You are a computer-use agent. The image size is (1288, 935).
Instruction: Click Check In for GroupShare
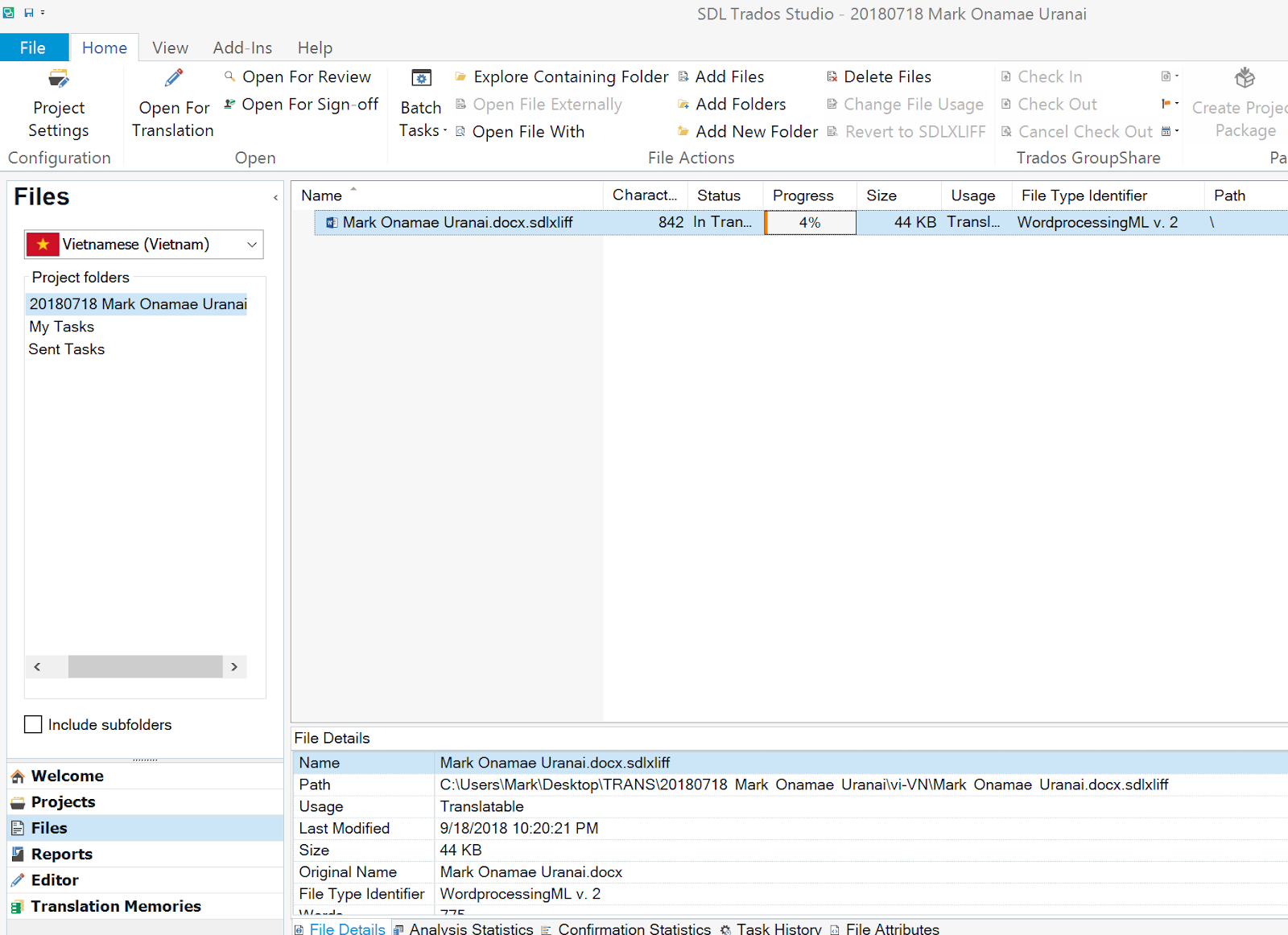(1042, 76)
